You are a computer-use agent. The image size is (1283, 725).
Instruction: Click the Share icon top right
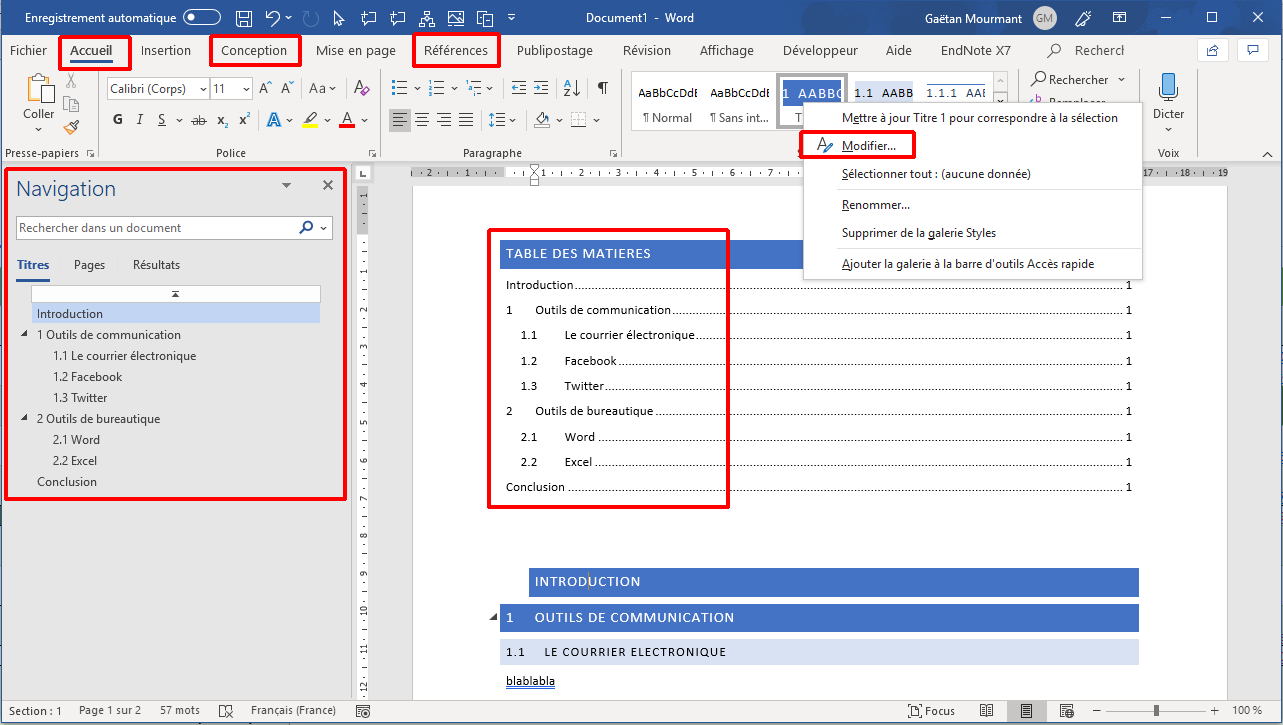(1213, 50)
